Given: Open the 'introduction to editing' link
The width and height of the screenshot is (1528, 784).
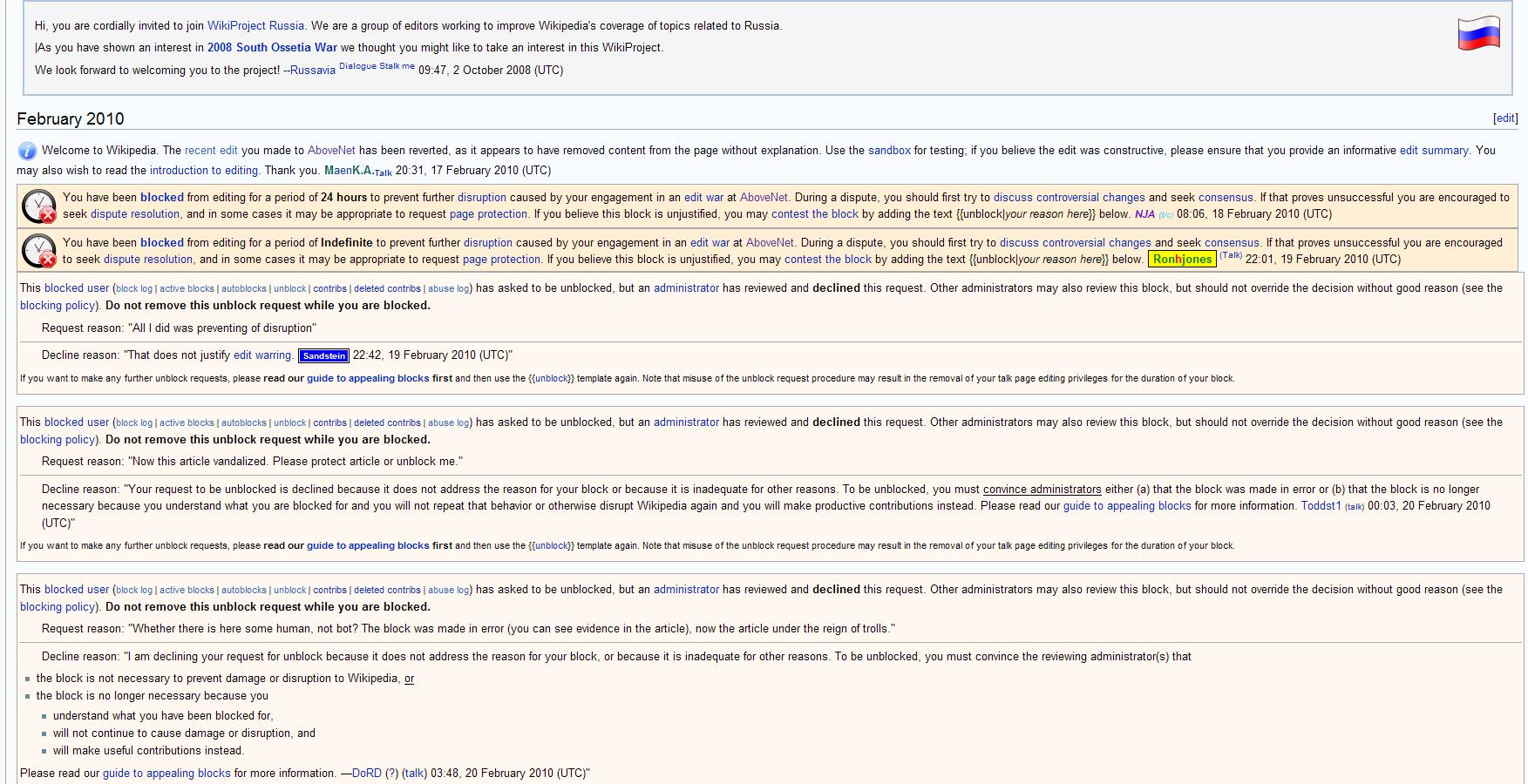Looking at the screenshot, I should click(204, 171).
